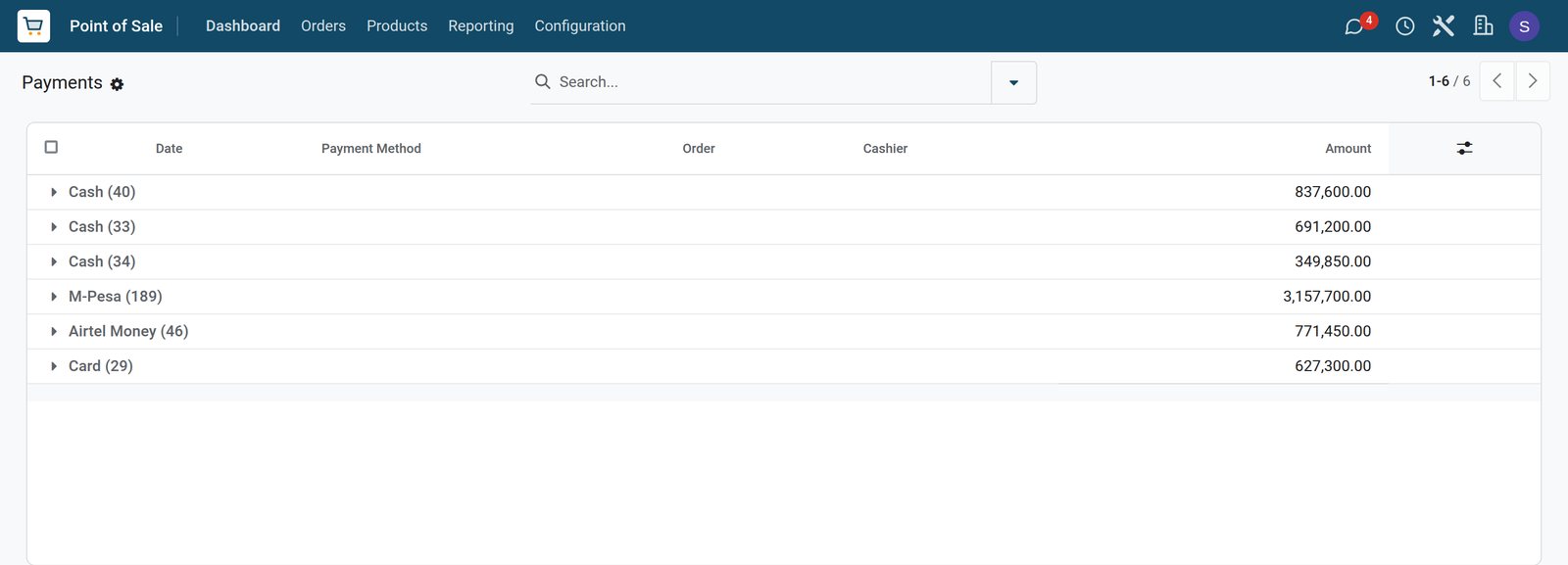The height and width of the screenshot is (565, 1568).
Task: Open the activities clock icon
Action: click(x=1405, y=26)
